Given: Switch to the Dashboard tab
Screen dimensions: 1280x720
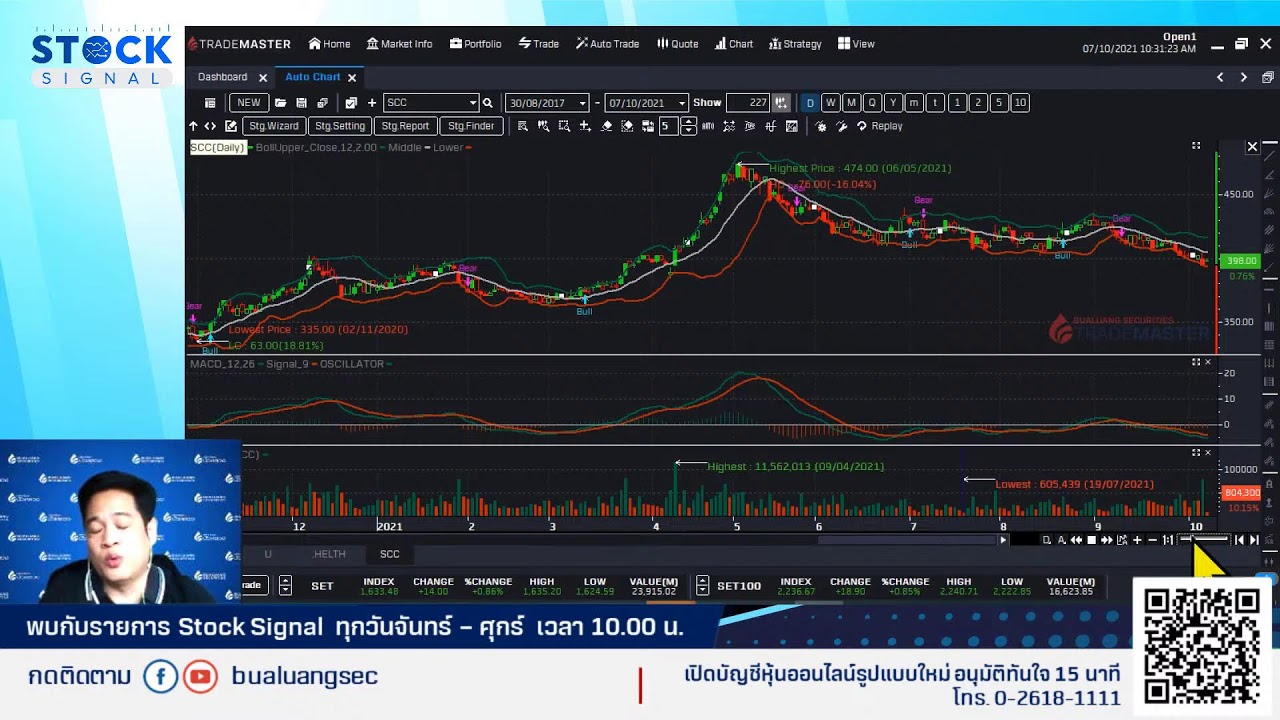Looking at the screenshot, I should [222, 77].
